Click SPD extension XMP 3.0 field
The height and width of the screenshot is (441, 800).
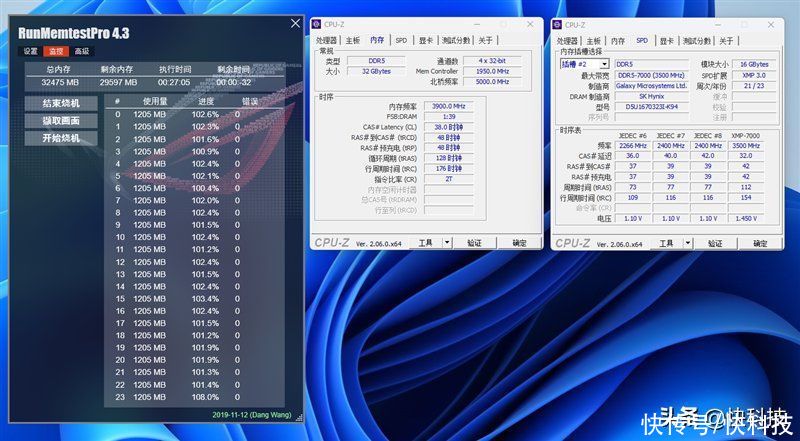754,75
